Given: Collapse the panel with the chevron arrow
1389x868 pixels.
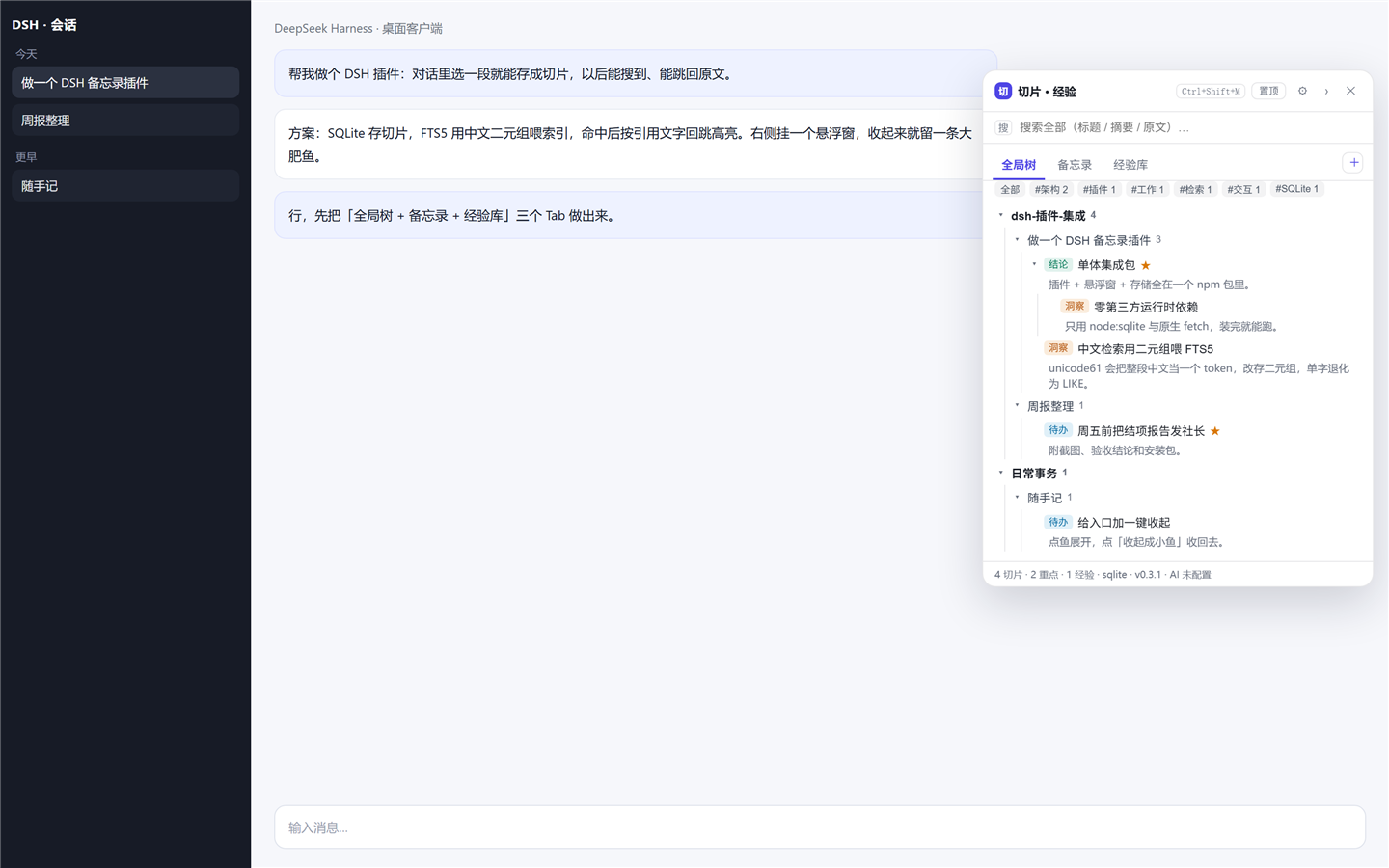Looking at the screenshot, I should [1326, 92].
